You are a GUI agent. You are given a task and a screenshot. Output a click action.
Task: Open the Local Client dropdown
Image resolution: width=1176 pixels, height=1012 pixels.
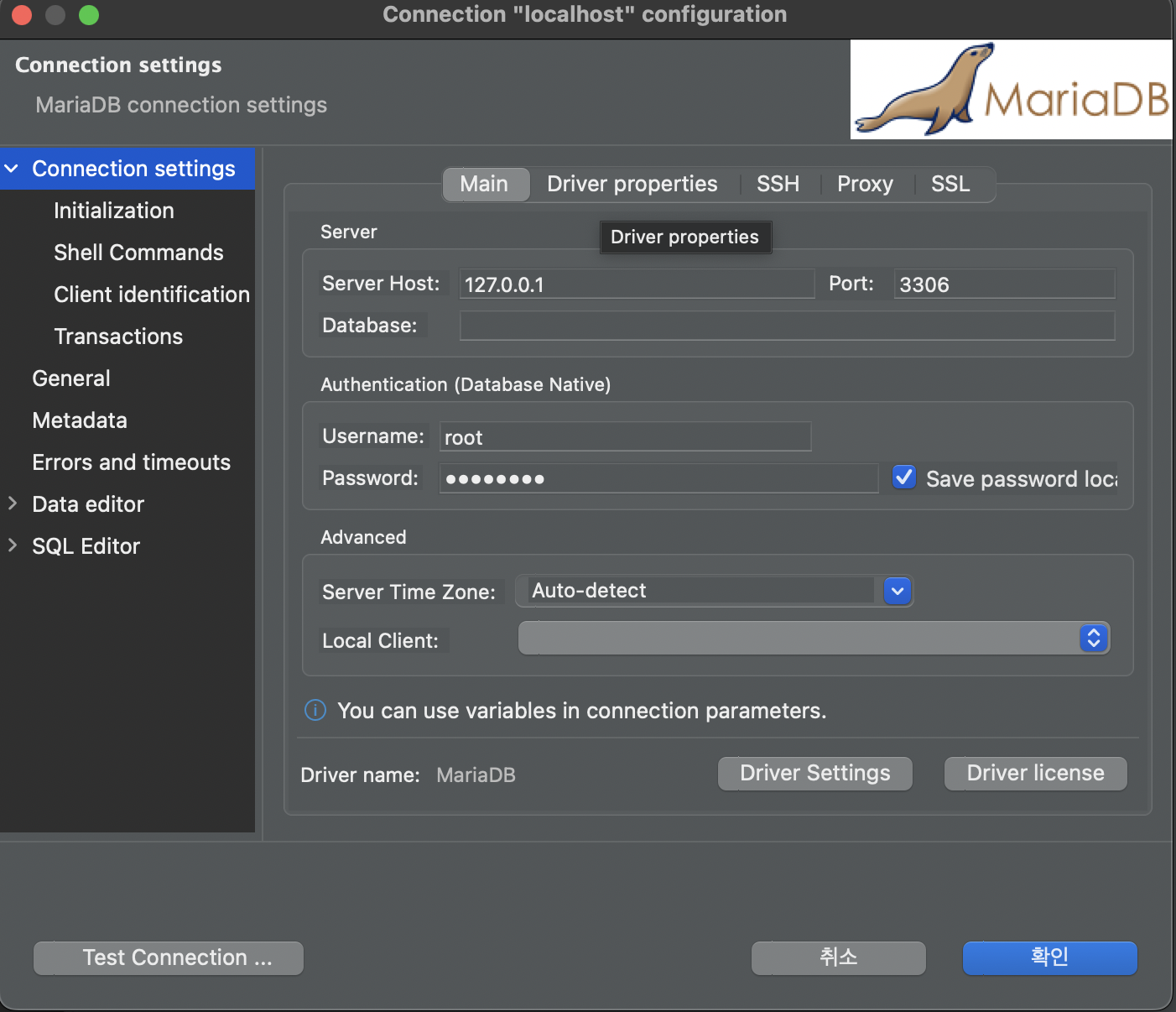click(814, 639)
